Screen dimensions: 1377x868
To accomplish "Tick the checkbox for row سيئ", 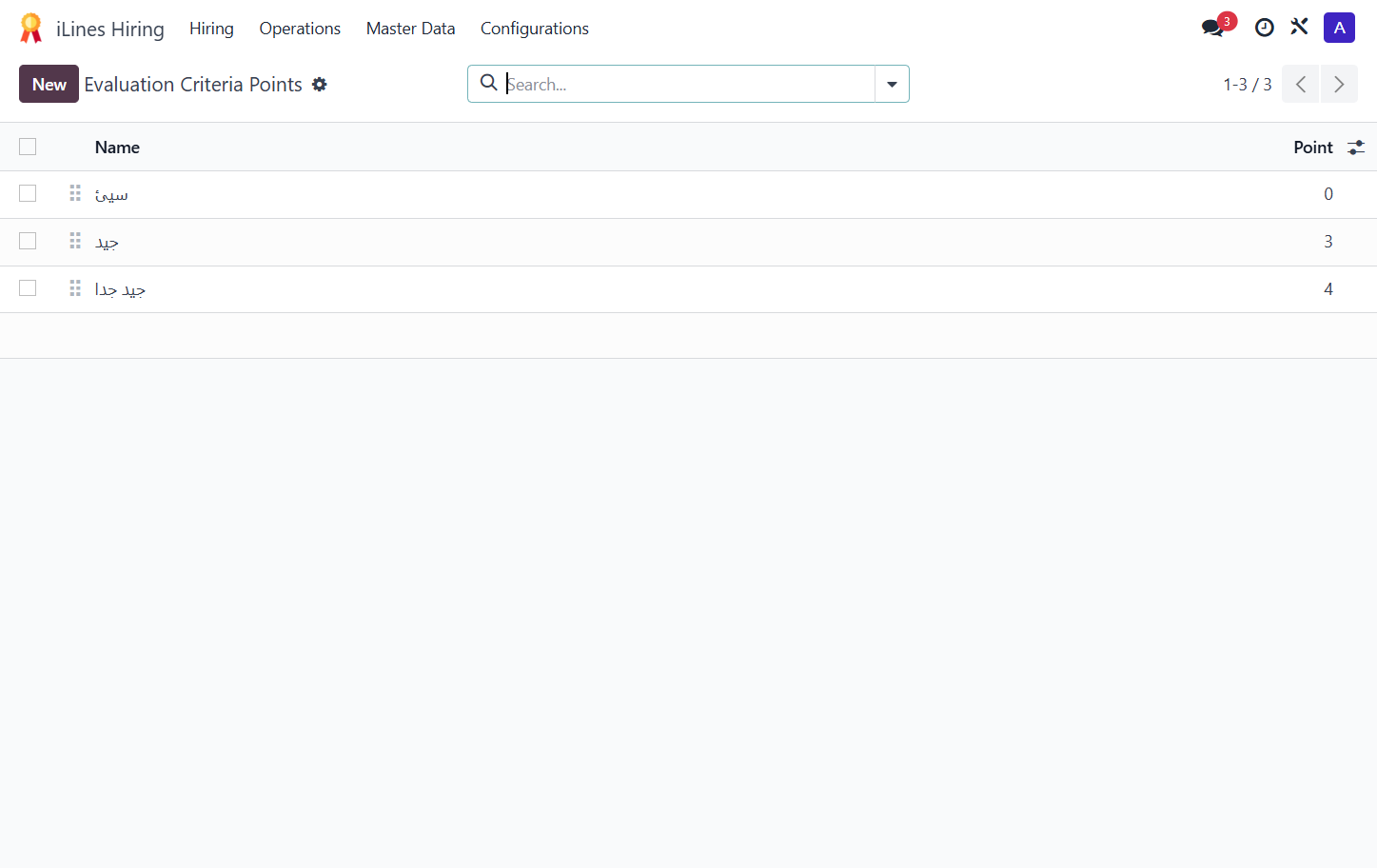I will pos(28,193).
